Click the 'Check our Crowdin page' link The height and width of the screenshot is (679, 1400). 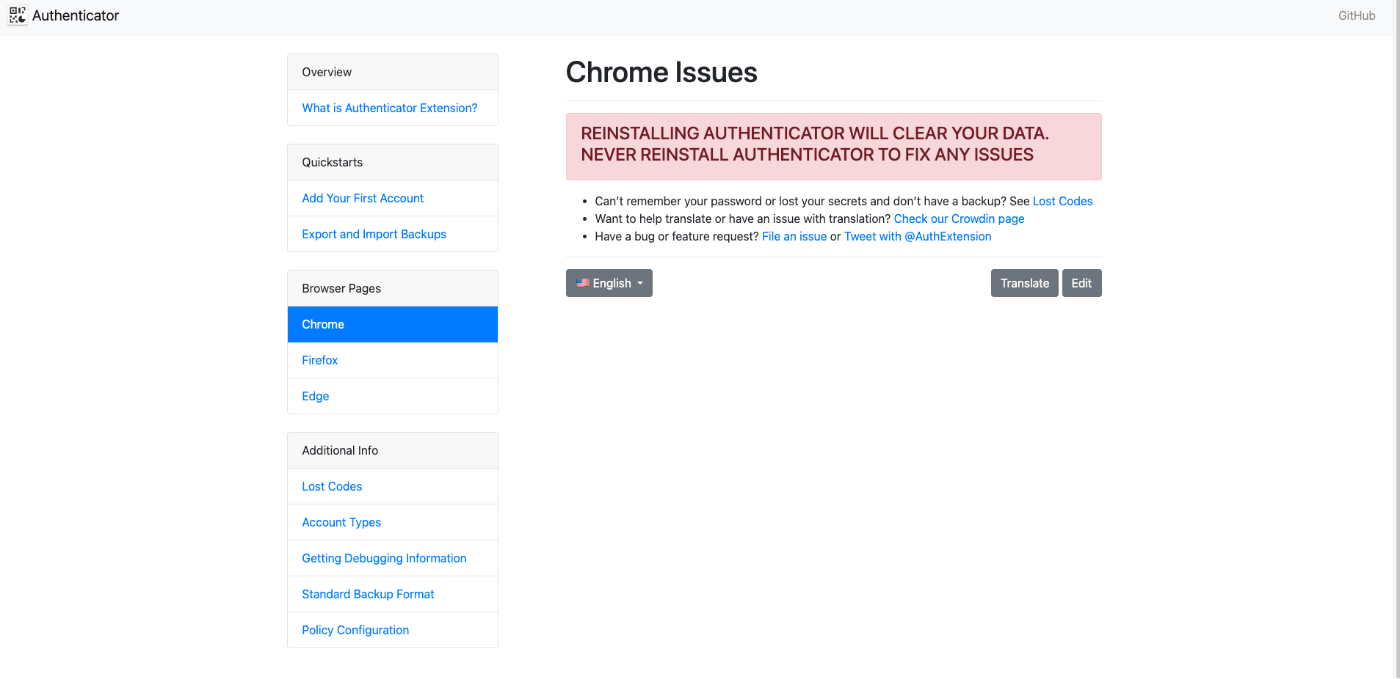coord(959,219)
